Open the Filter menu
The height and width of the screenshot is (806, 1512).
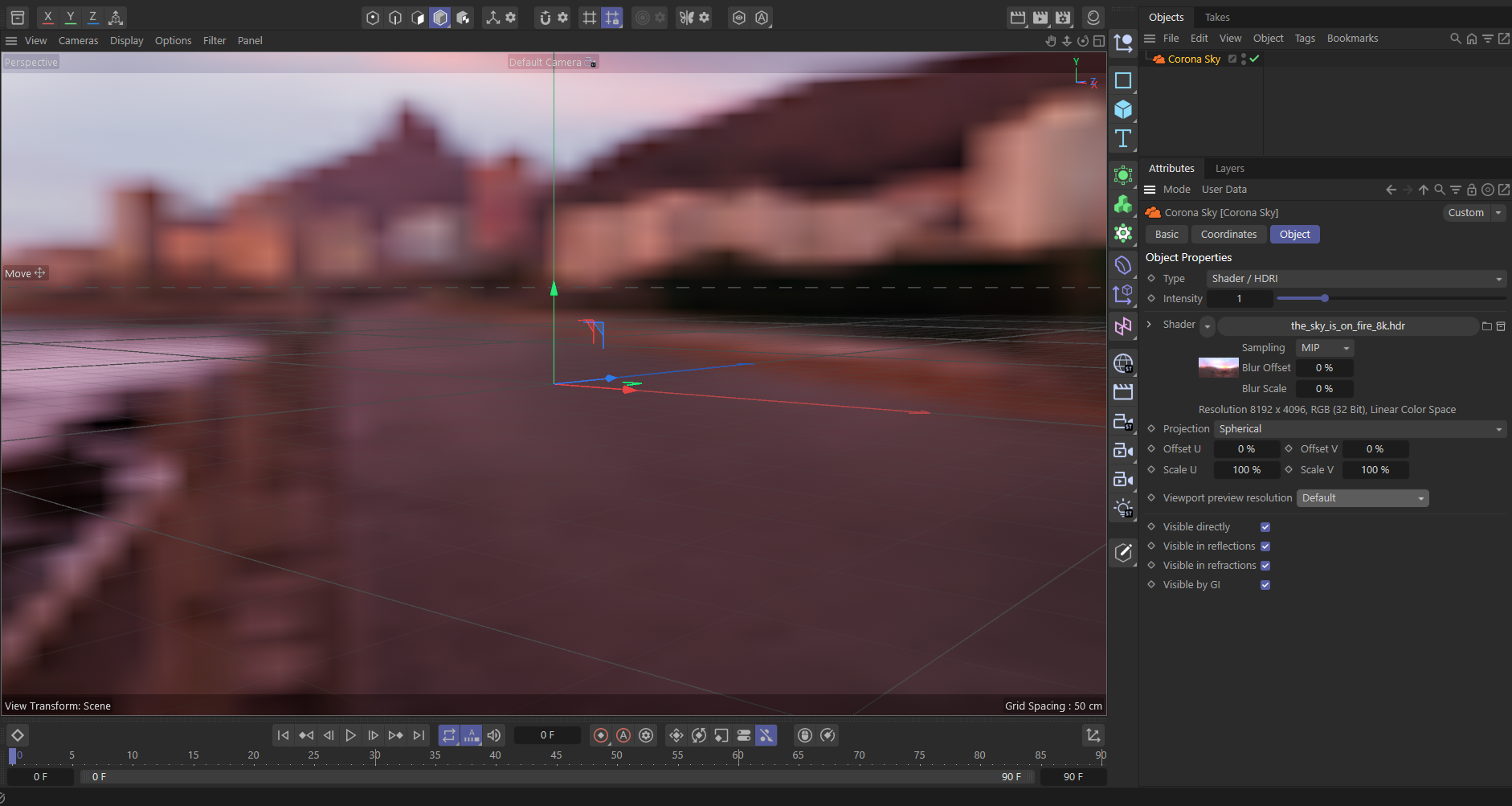[215, 40]
